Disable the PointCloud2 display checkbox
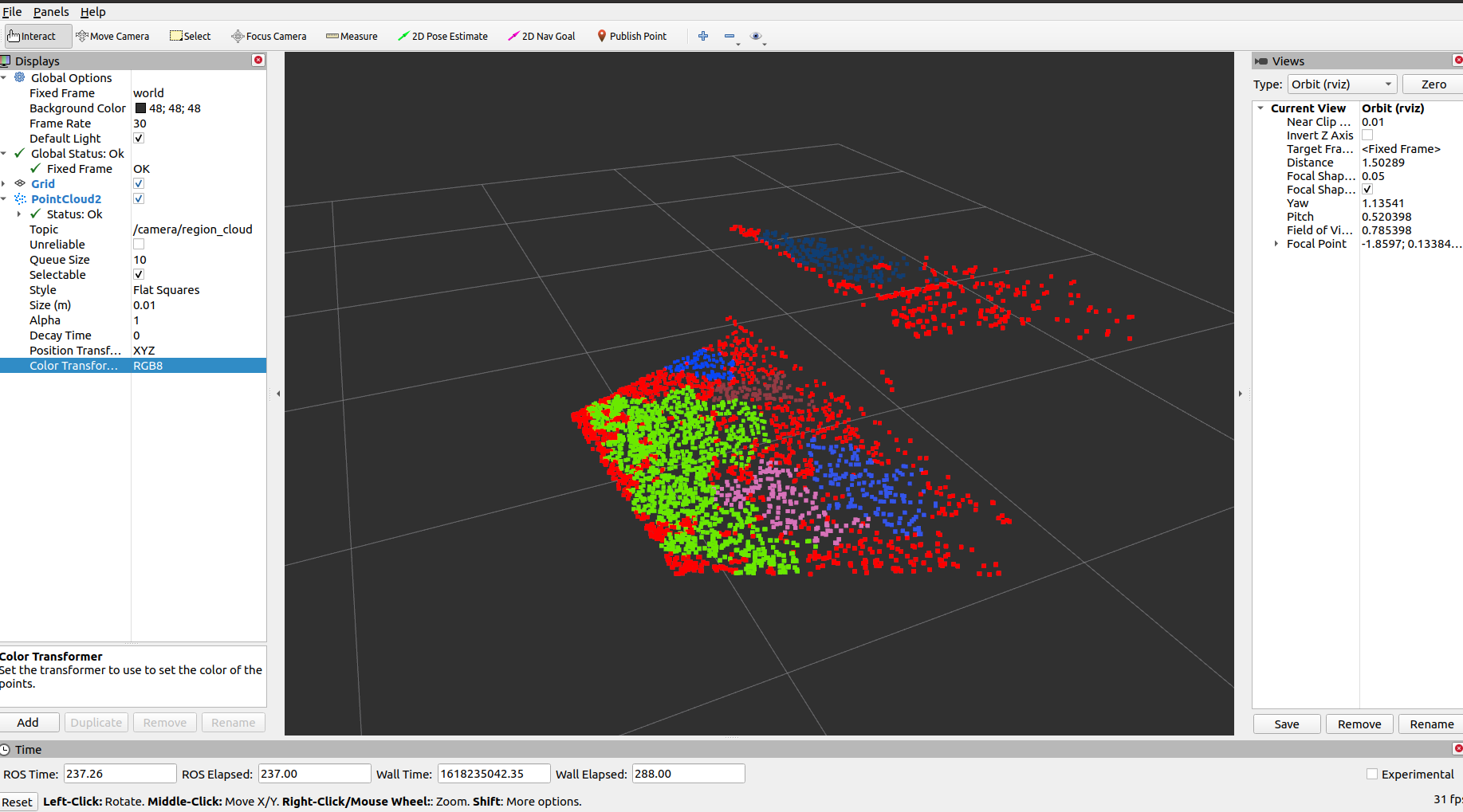The height and width of the screenshot is (812, 1463). point(139,198)
